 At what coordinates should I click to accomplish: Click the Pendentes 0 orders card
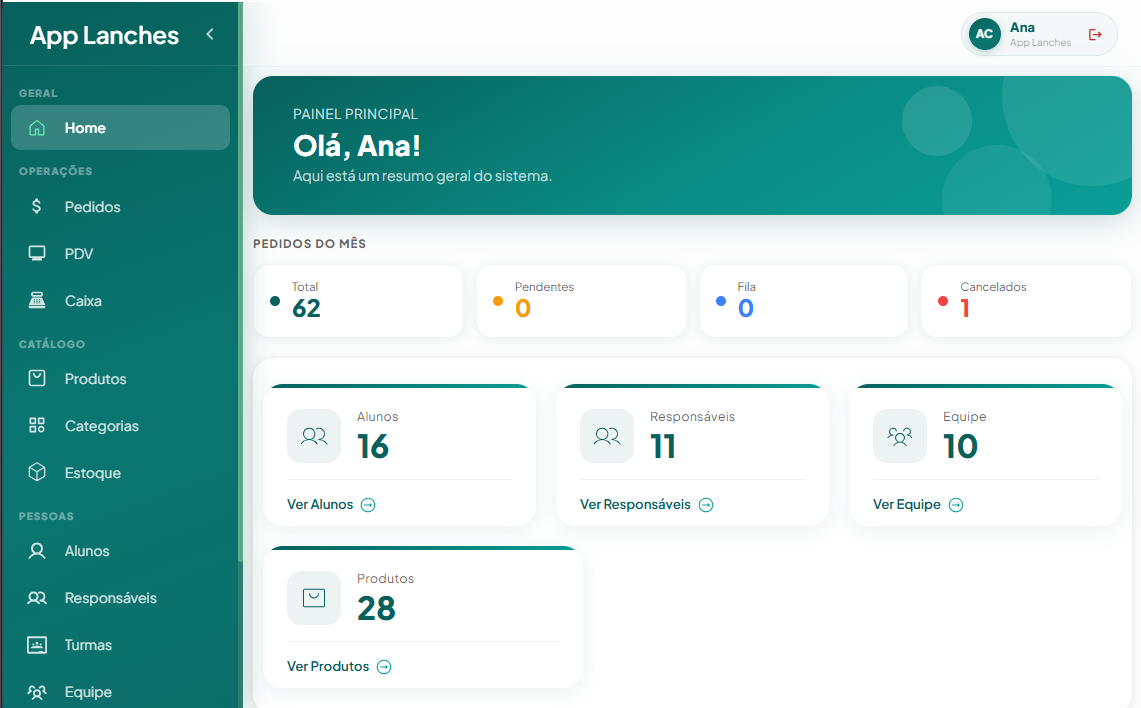[581, 301]
